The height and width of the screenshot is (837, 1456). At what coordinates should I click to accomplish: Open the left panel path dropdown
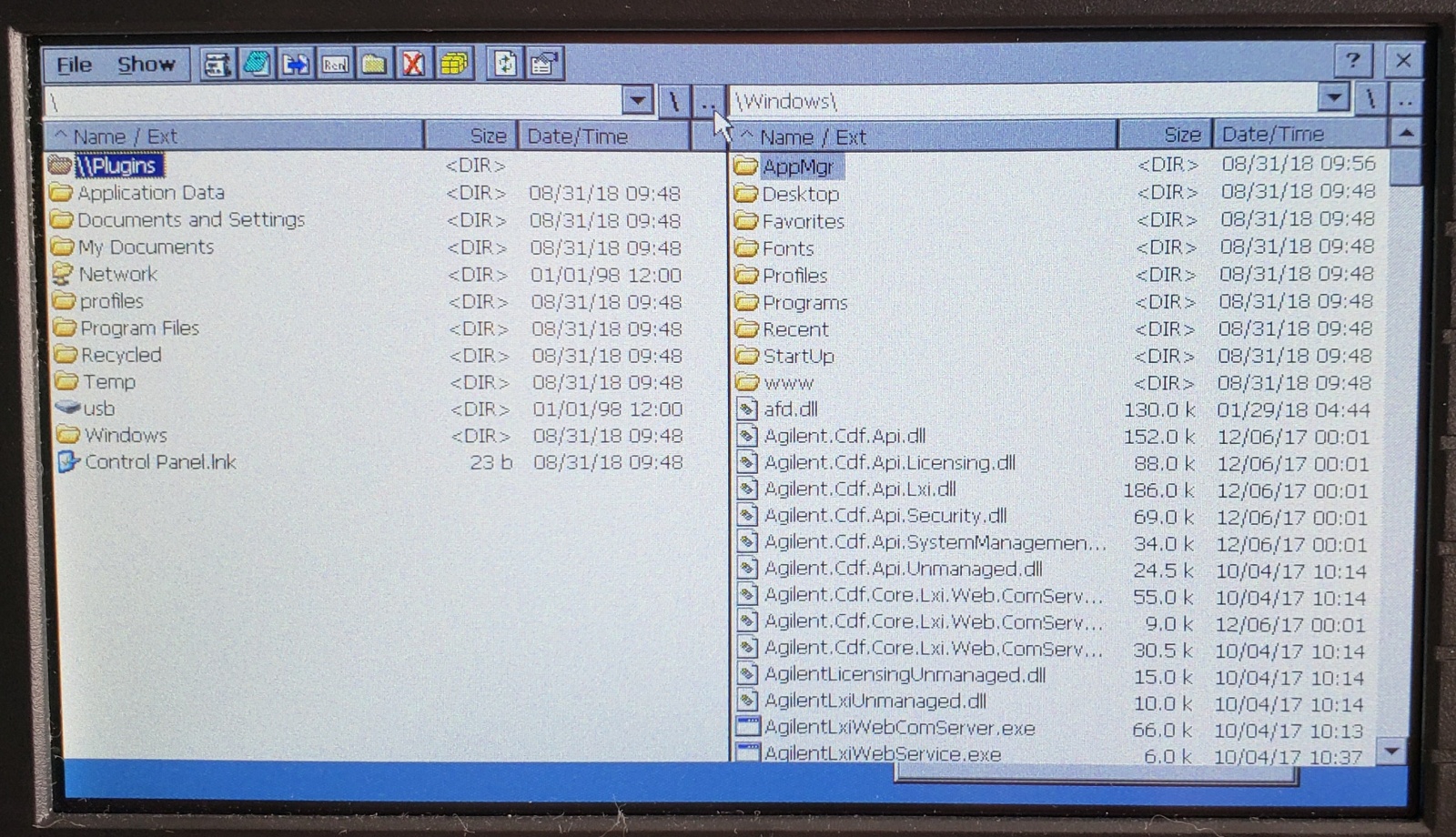(x=637, y=100)
